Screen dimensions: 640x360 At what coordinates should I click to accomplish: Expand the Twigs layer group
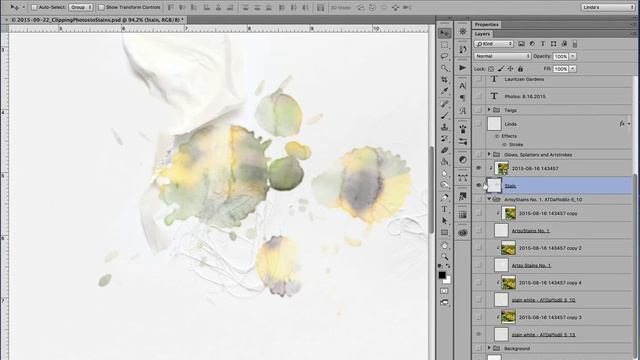point(489,110)
